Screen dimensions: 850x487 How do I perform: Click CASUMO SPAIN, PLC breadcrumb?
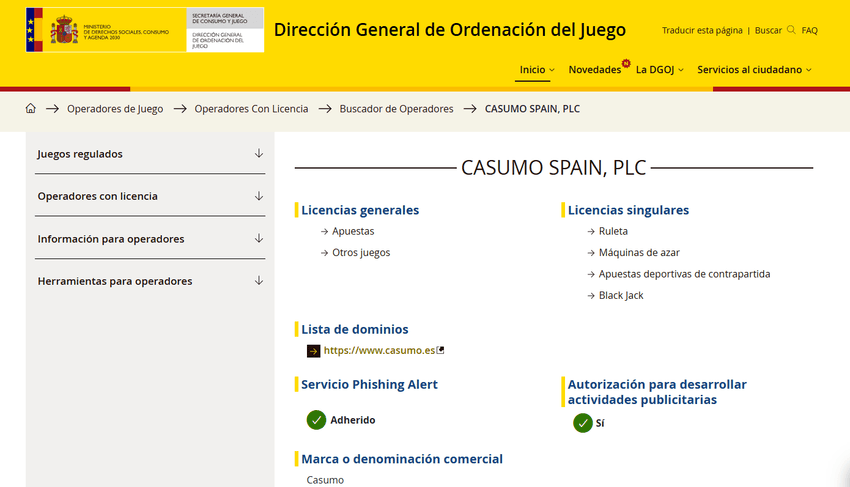[x=532, y=108]
